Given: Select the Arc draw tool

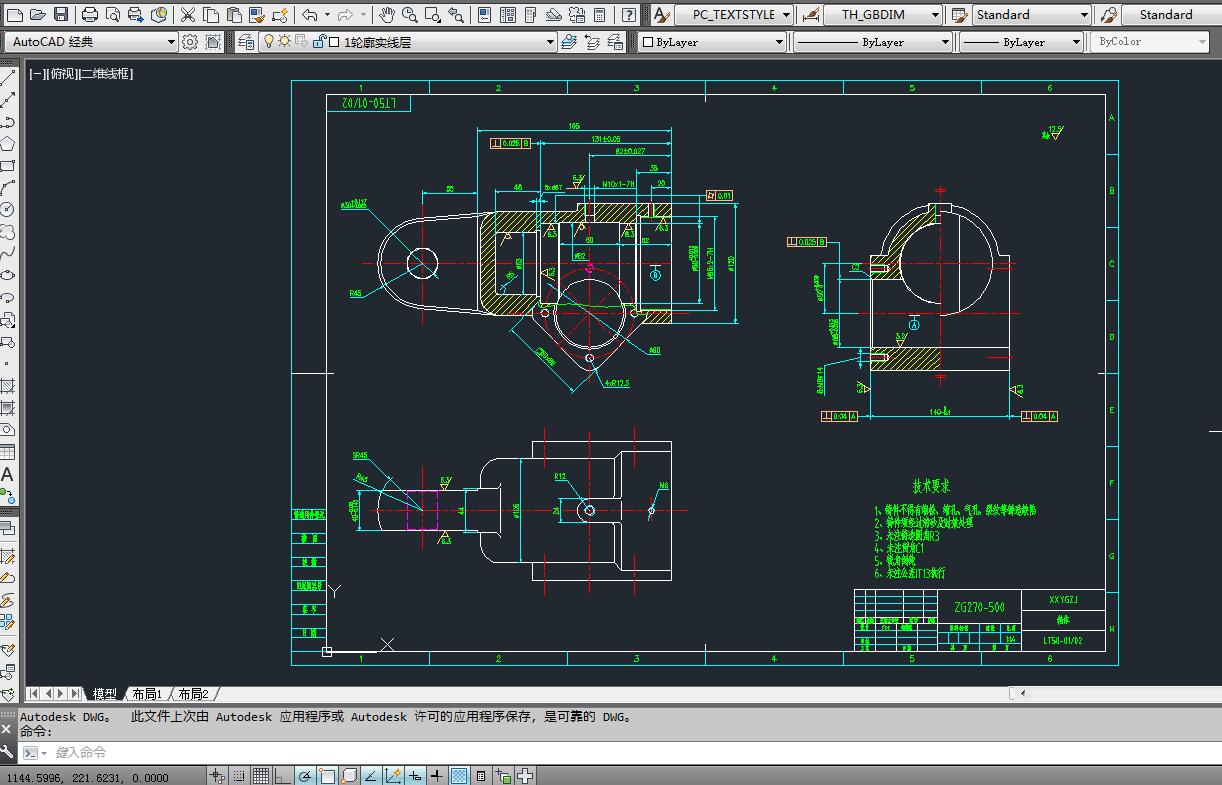Looking at the screenshot, I should [x=7, y=188].
